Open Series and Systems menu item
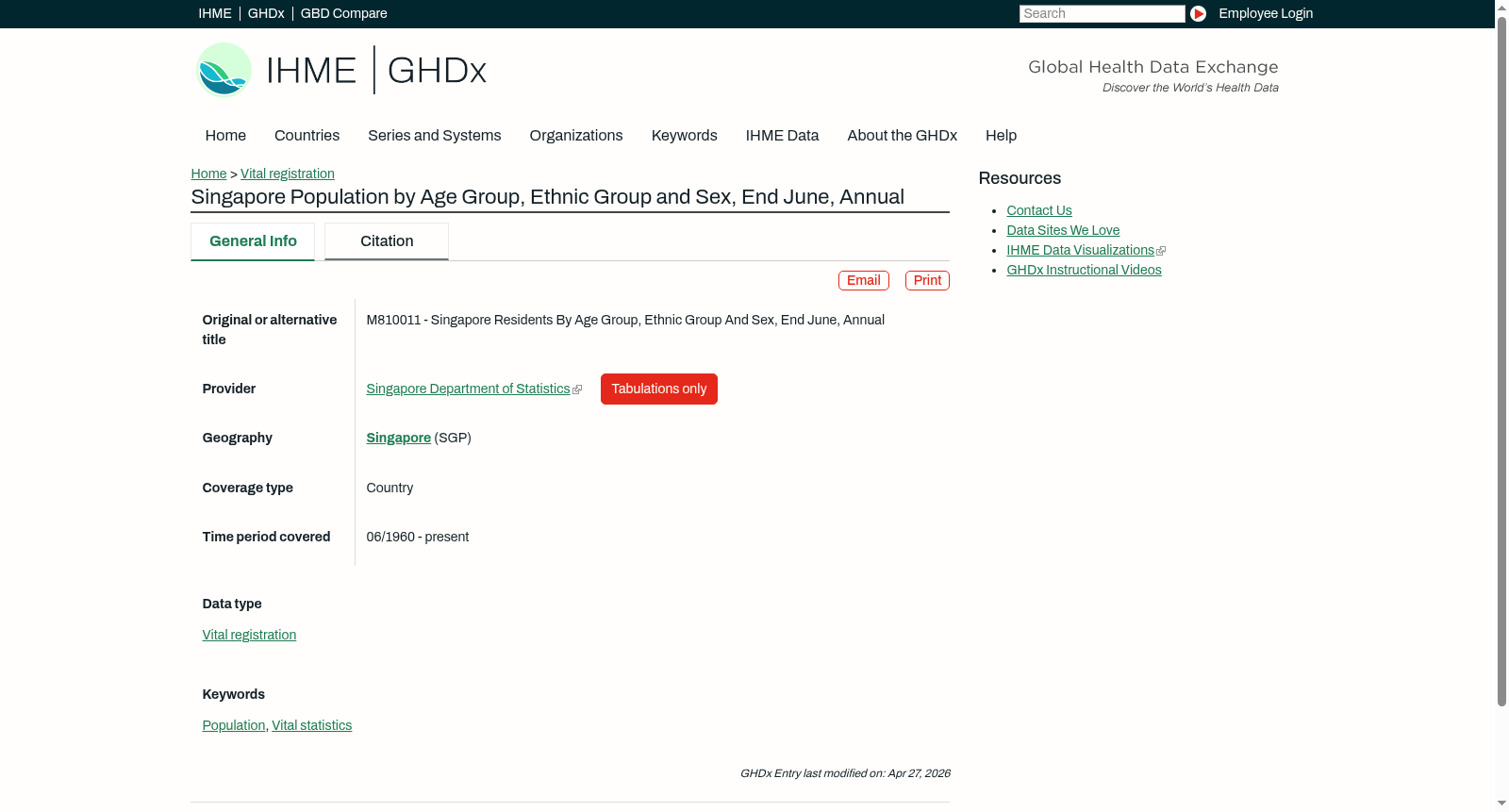Screen dimensions: 1509x812 (x=435, y=136)
